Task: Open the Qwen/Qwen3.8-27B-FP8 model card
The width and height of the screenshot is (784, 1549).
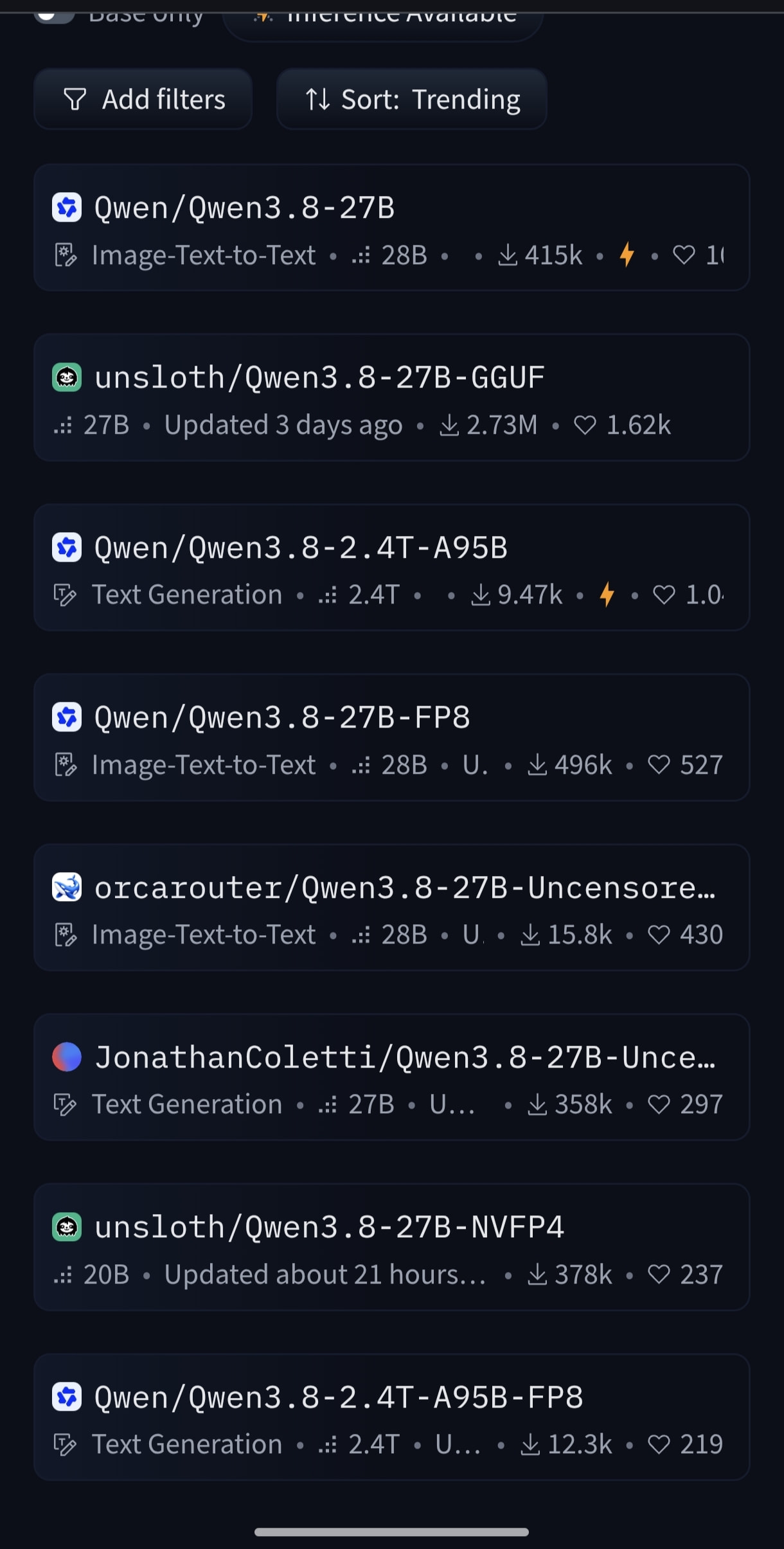Action: click(x=391, y=737)
